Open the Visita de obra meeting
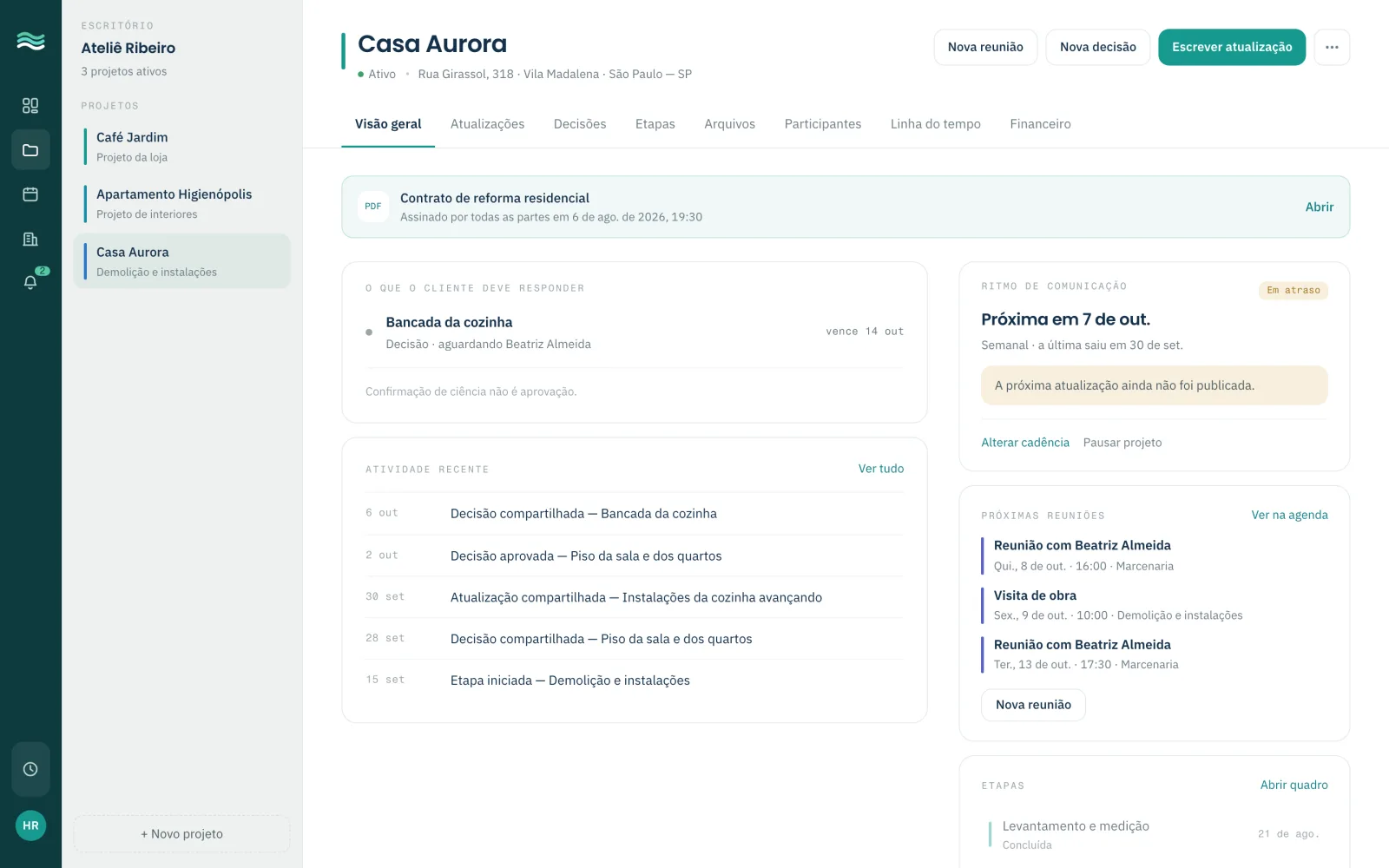The height and width of the screenshot is (868, 1389). (x=1155, y=605)
